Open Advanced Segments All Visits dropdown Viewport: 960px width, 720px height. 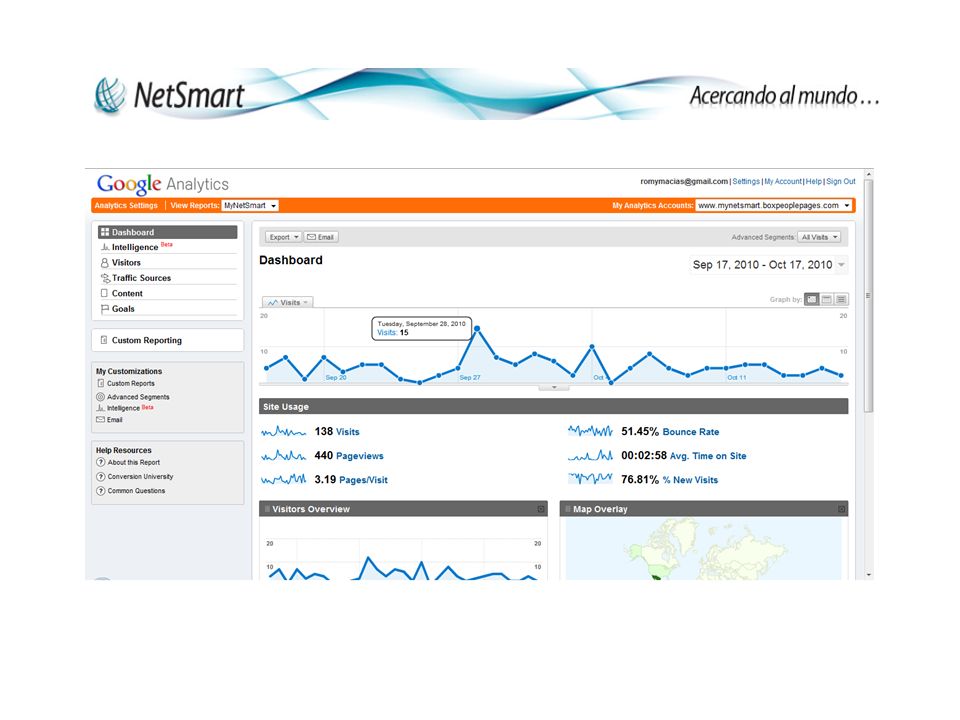(x=819, y=237)
